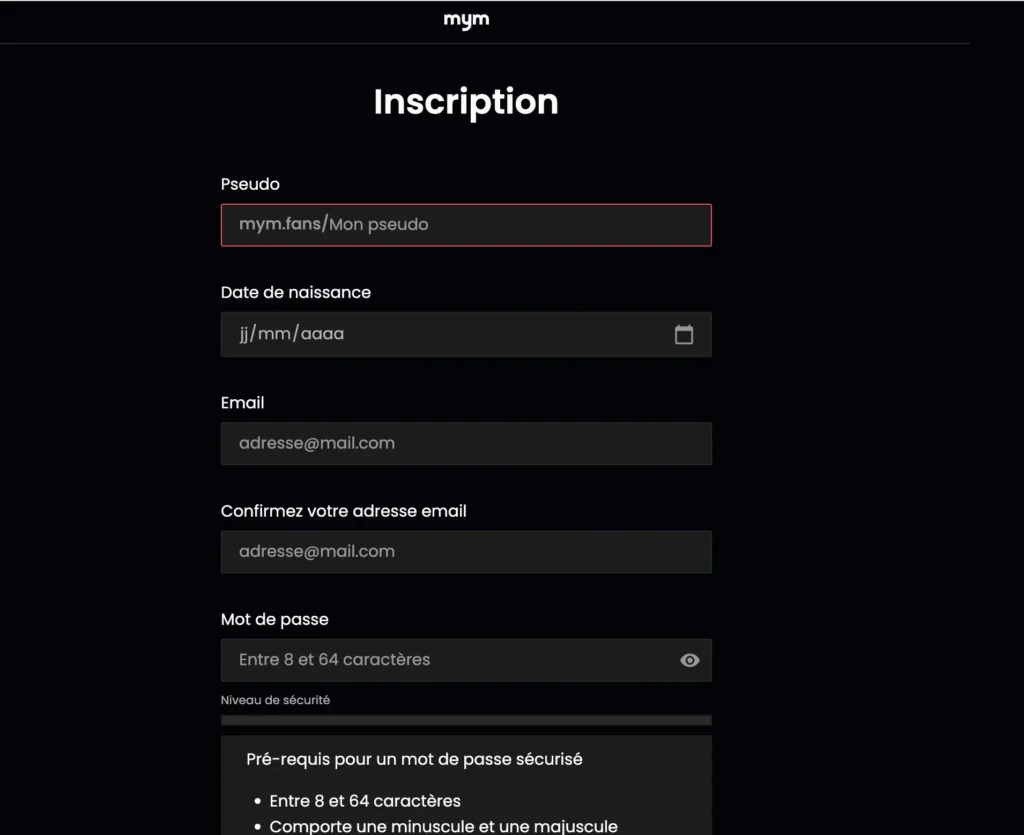Click the highlighted Pseudo field border
This screenshot has width=1024, height=835.
(x=466, y=225)
